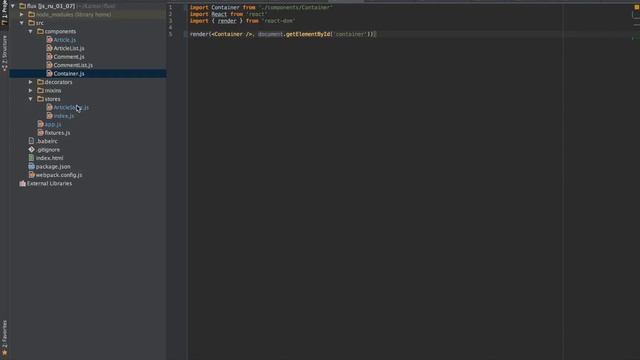The width and height of the screenshot is (640, 360).
Task: Click line number 1 in the gutter
Action: click(x=171, y=7)
